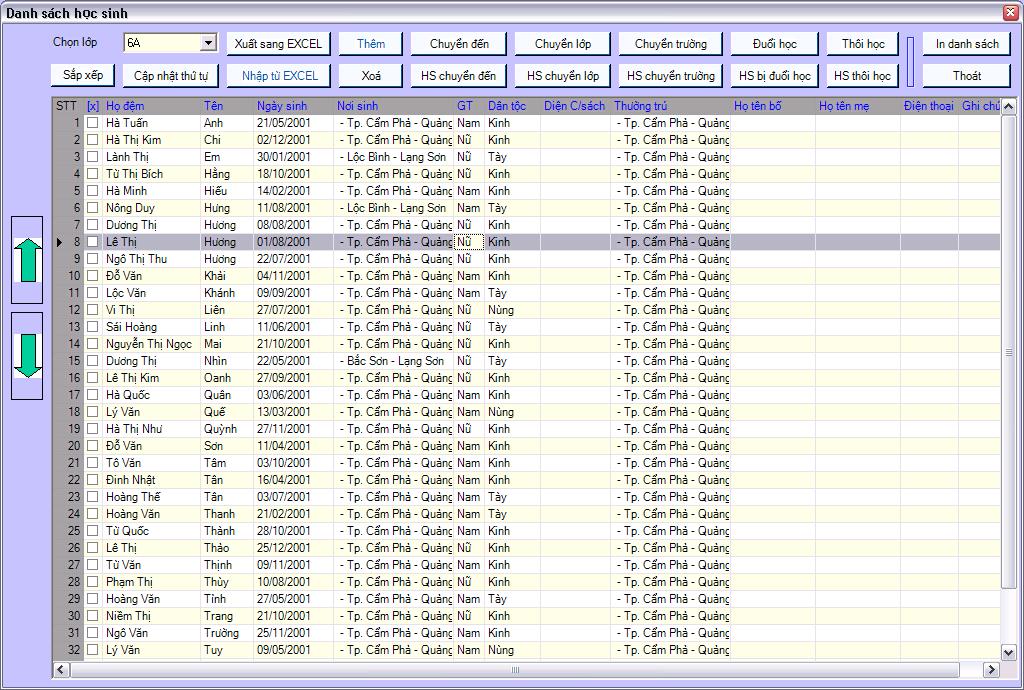
Task: Click the HS chuyển đến button
Action: 458,76
